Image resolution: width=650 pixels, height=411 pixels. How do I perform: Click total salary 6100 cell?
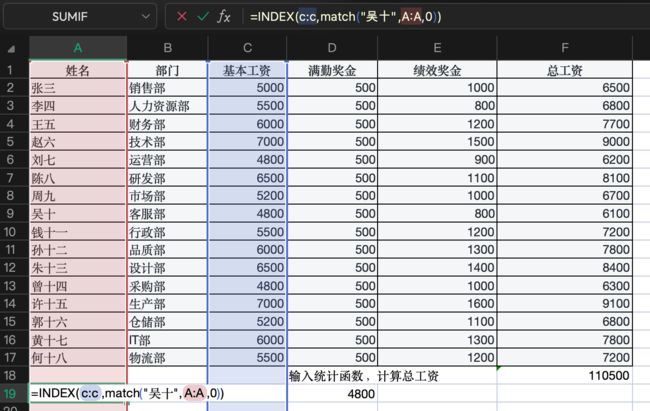pos(565,214)
